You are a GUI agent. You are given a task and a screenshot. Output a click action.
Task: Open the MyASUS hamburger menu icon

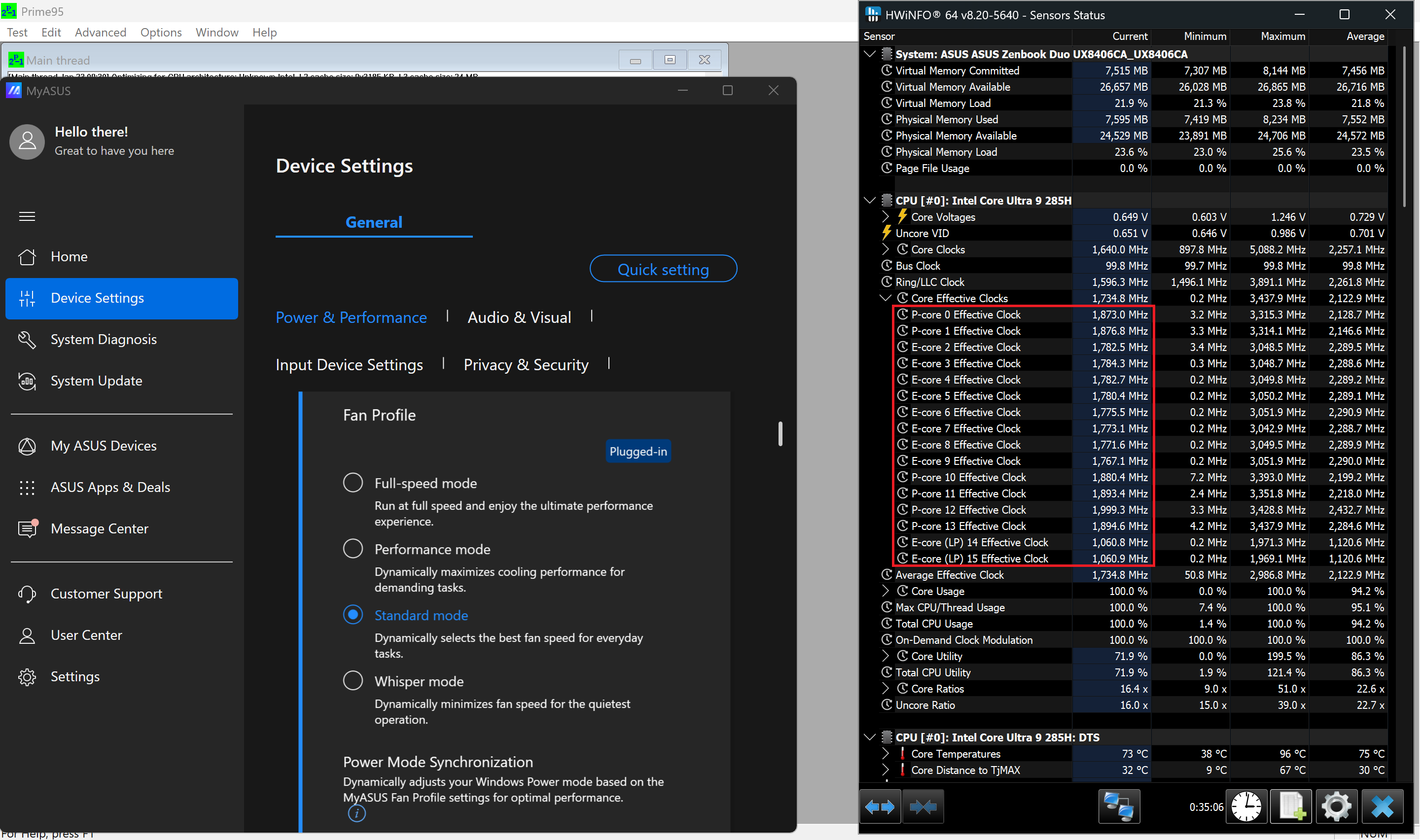pyautogui.click(x=27, y=216)
